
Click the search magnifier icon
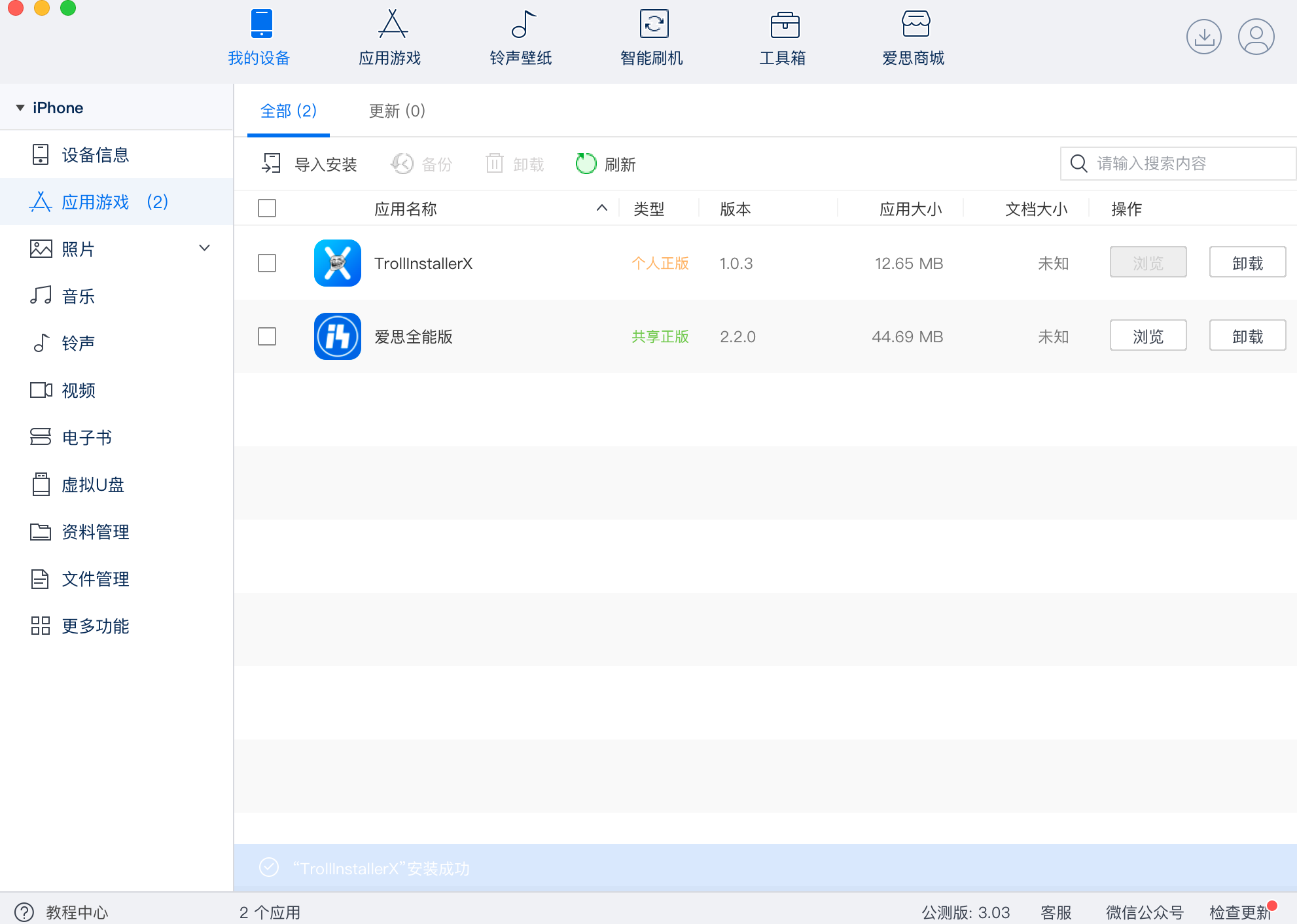[x=1079, y=164]
